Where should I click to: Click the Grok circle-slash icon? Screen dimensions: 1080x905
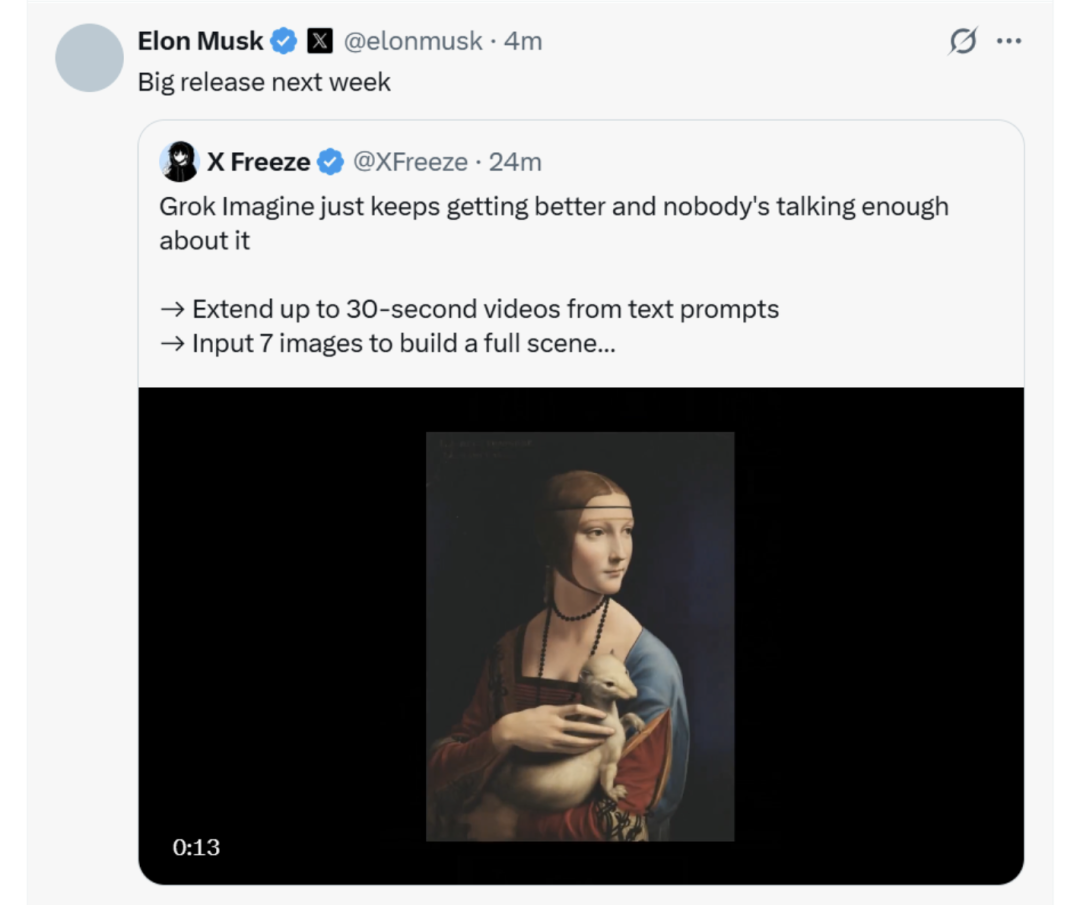point(962,41)
